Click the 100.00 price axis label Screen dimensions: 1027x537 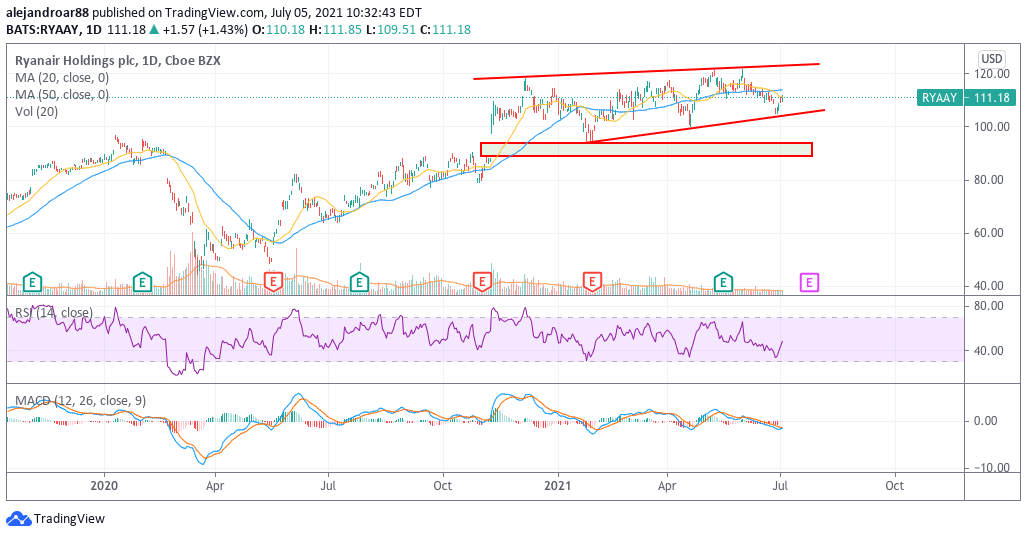click(x=992, y=126)
